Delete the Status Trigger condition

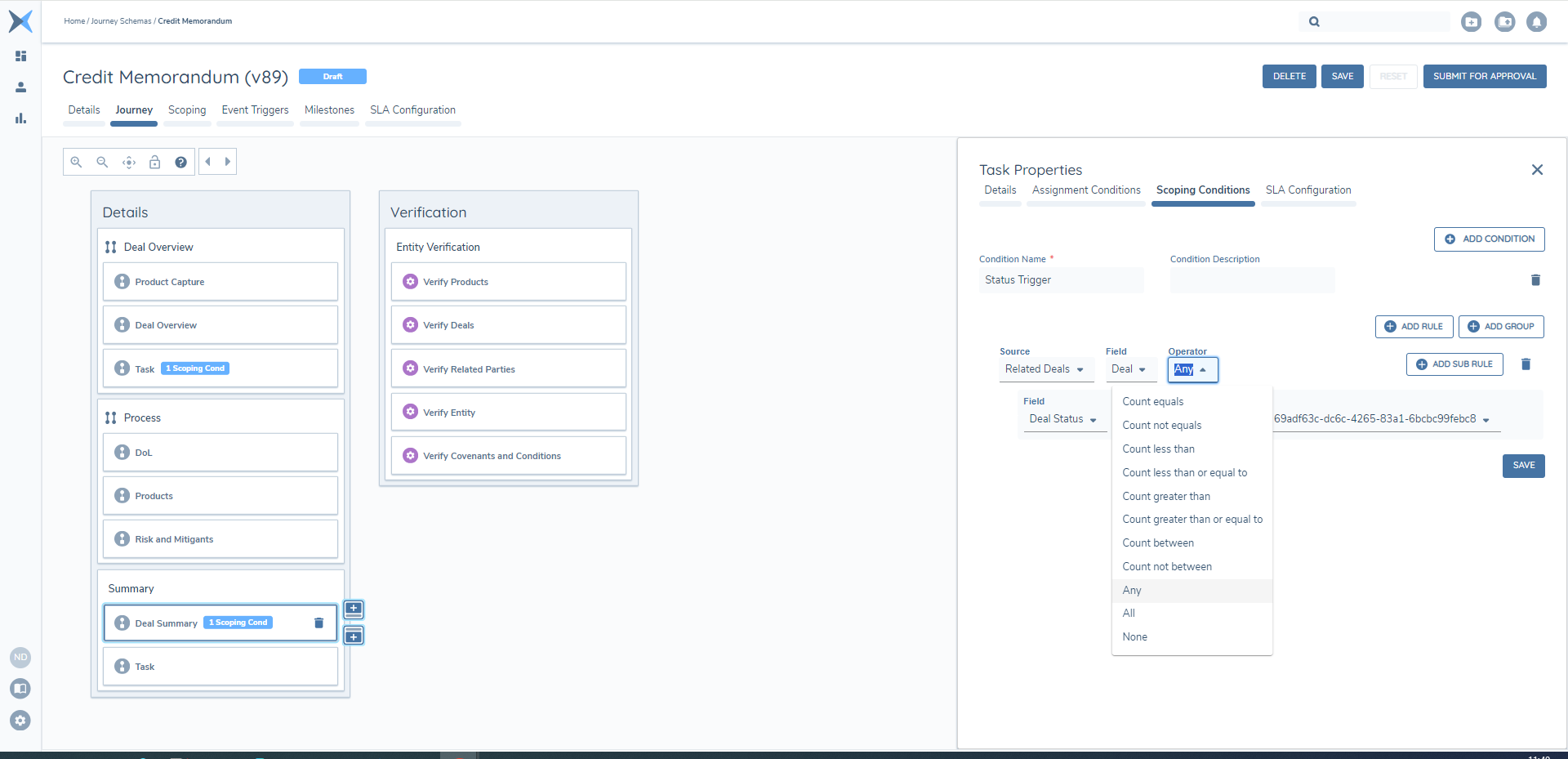[1535, 280]
